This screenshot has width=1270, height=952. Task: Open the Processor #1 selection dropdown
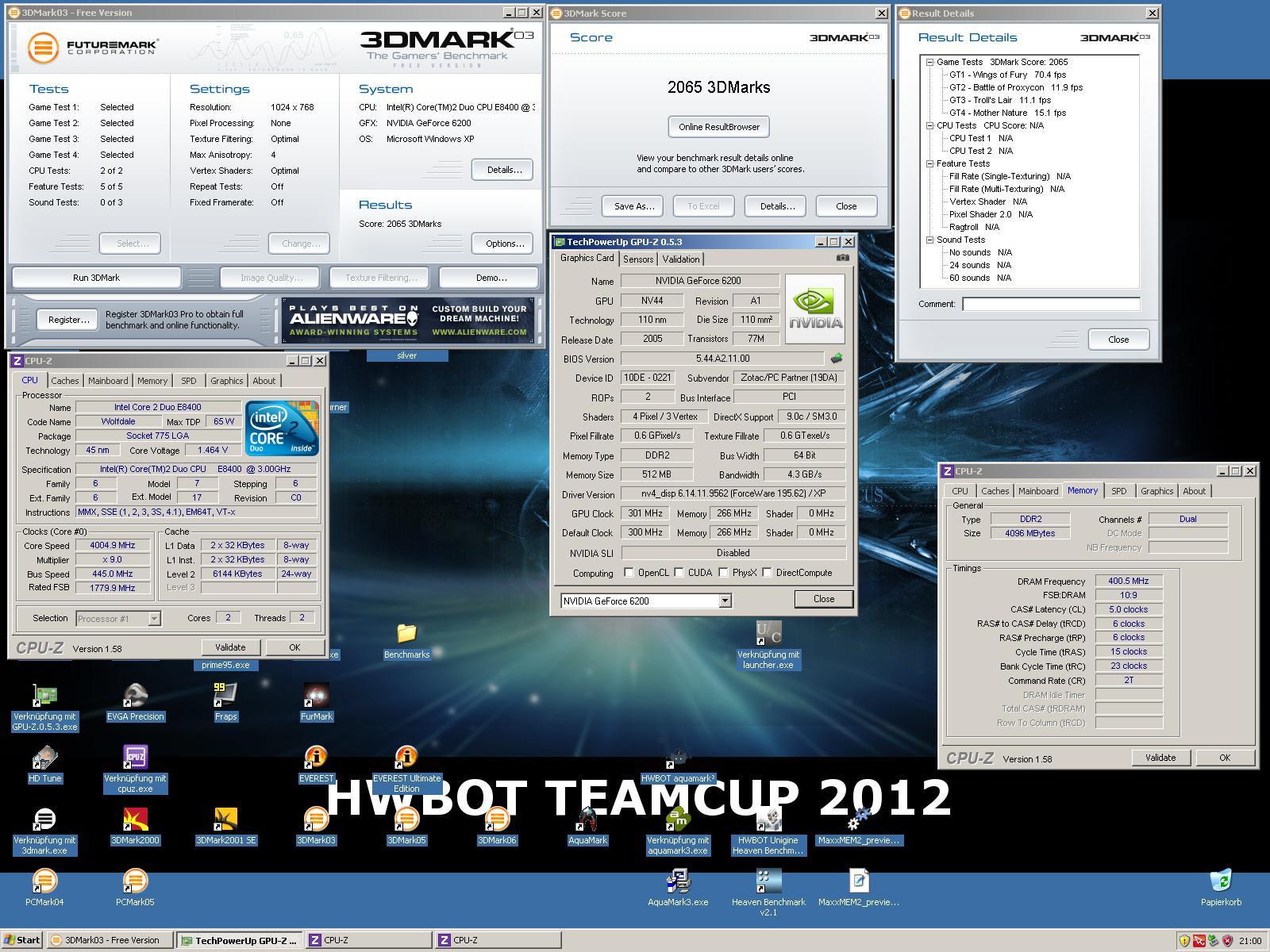tap(154, 618)
